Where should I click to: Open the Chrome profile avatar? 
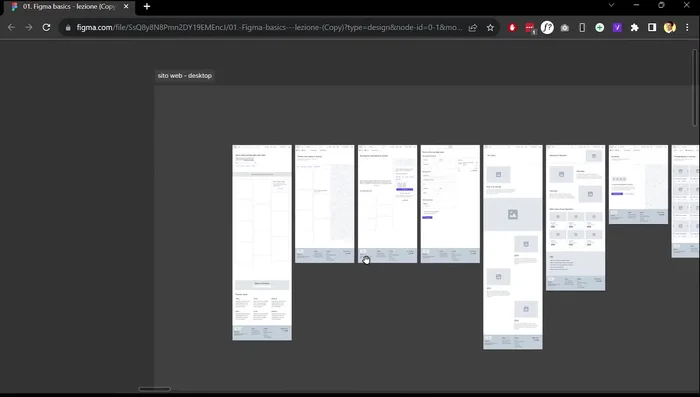670,28
